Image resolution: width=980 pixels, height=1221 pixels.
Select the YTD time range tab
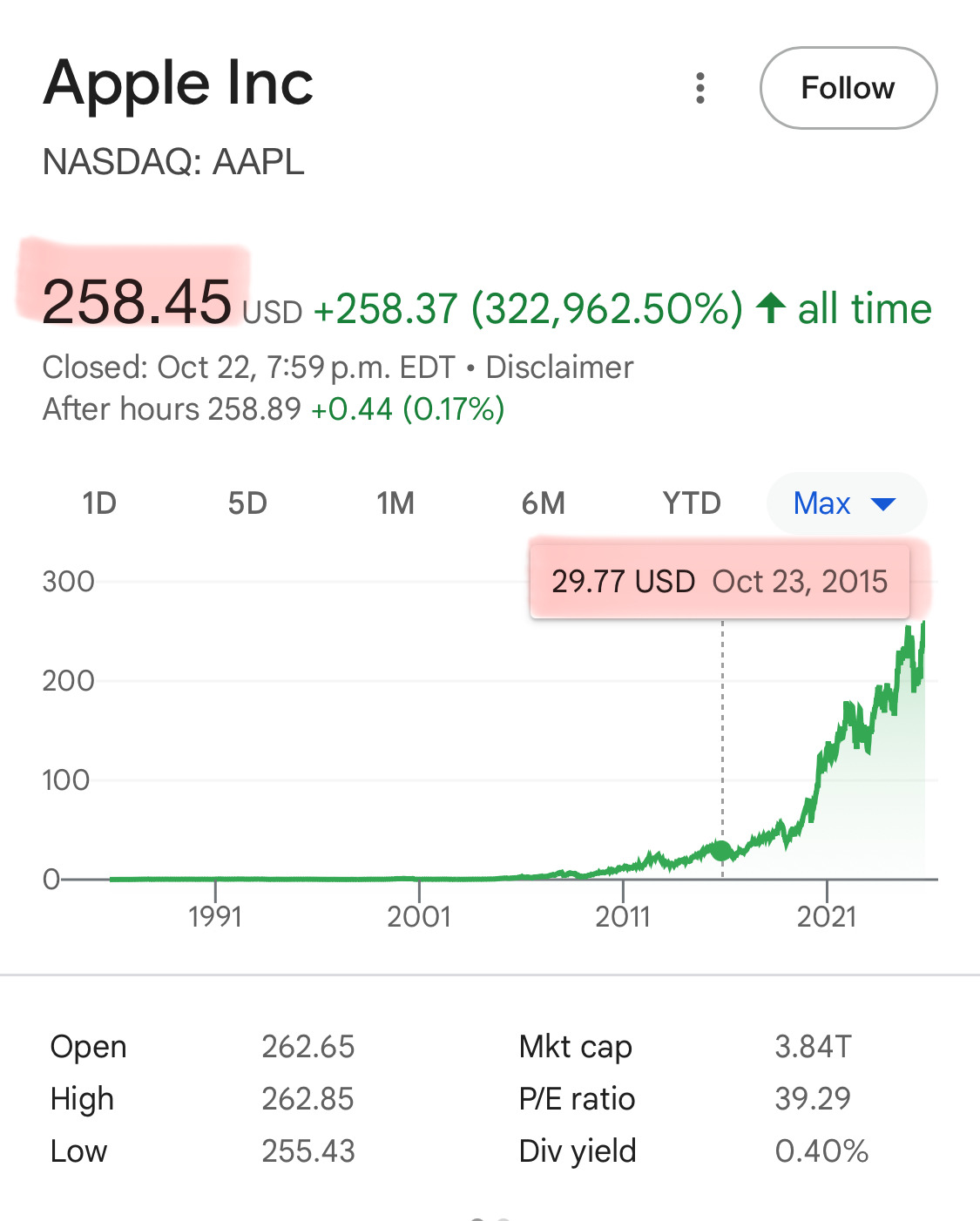tap(692, 503)
